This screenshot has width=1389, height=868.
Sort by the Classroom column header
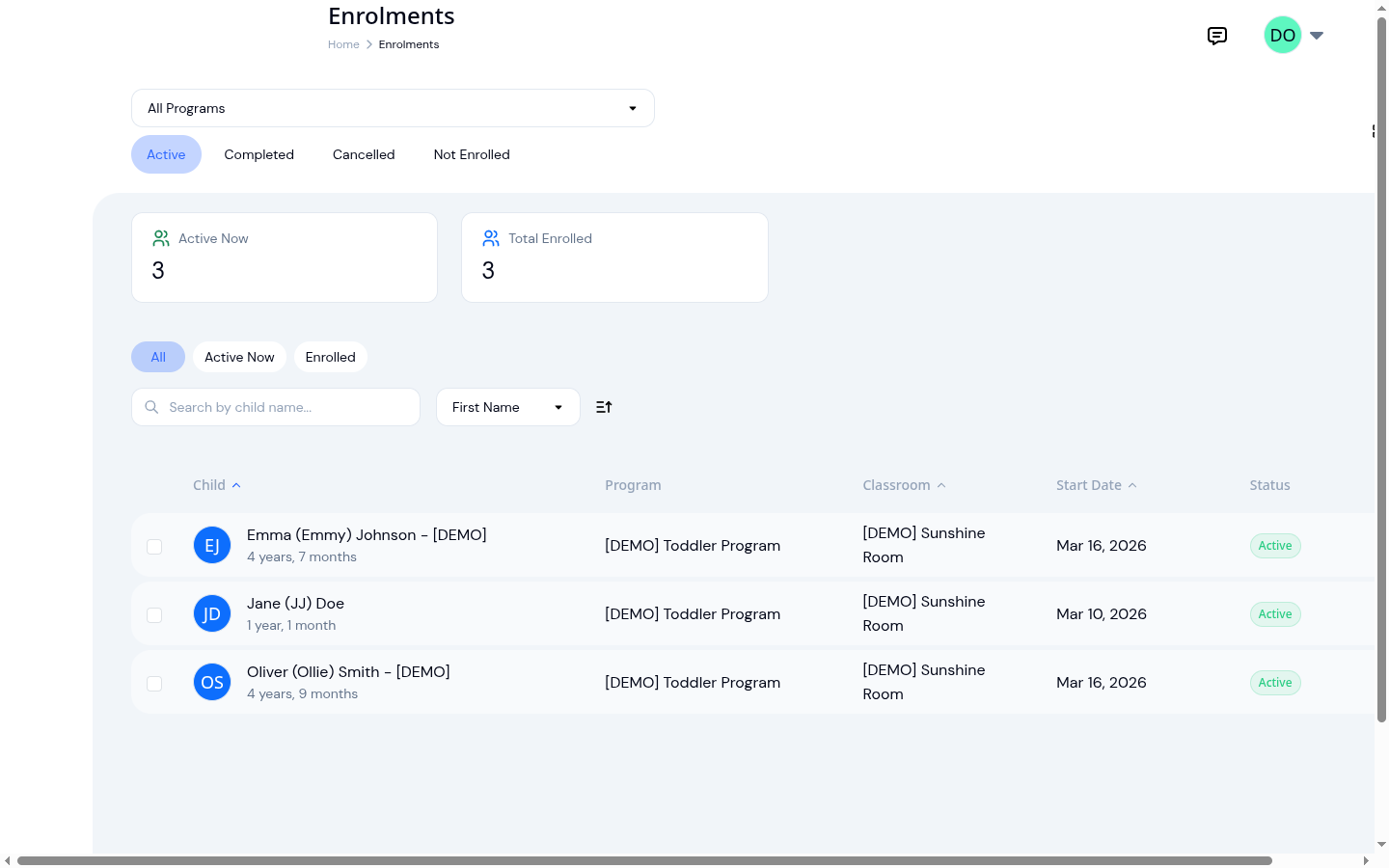click(904, 485)
